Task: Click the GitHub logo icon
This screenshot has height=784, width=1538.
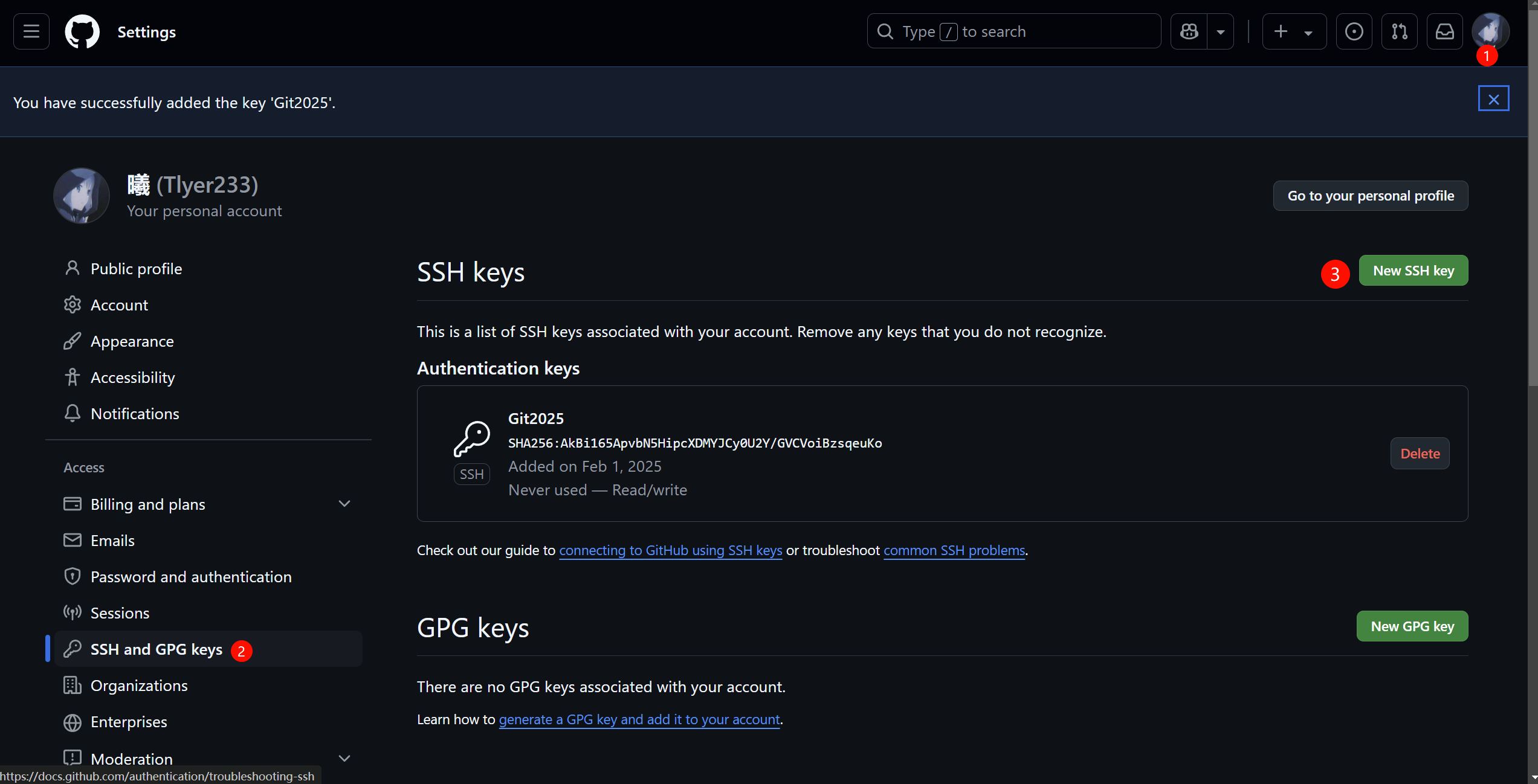Action: pos(82,31)
